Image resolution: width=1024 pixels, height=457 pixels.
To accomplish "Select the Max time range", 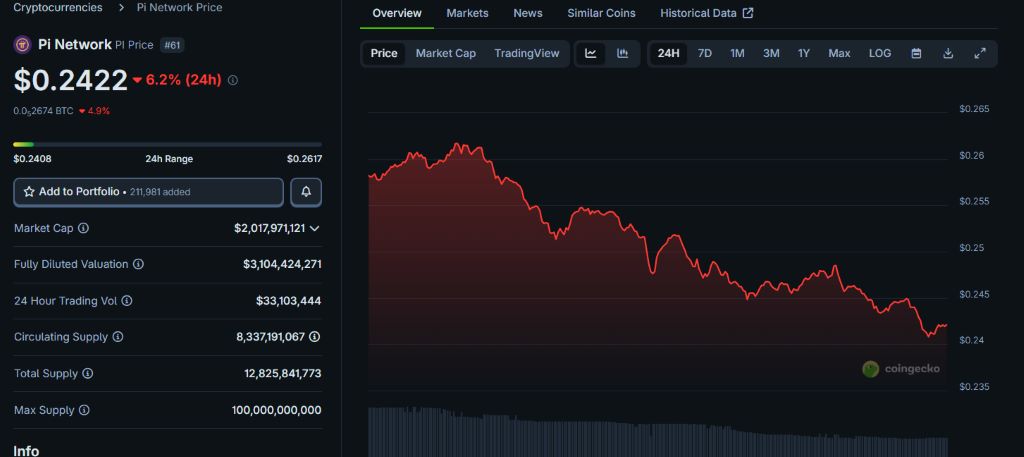I will (839, 54).
